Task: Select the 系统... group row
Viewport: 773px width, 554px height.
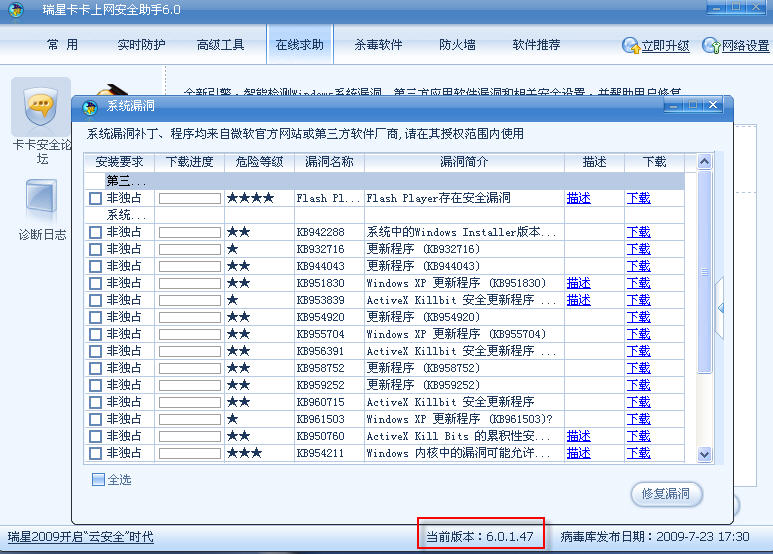Action: (385, 215)
